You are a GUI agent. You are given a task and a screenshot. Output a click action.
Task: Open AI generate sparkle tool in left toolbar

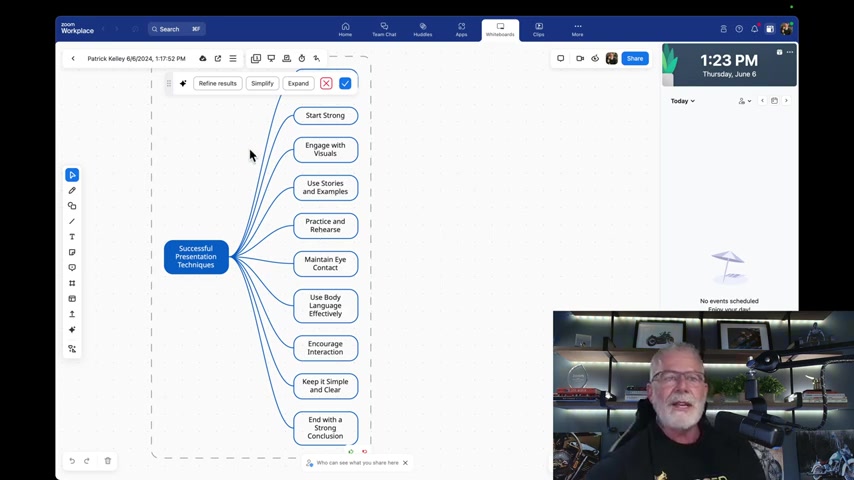coord(72,330)
